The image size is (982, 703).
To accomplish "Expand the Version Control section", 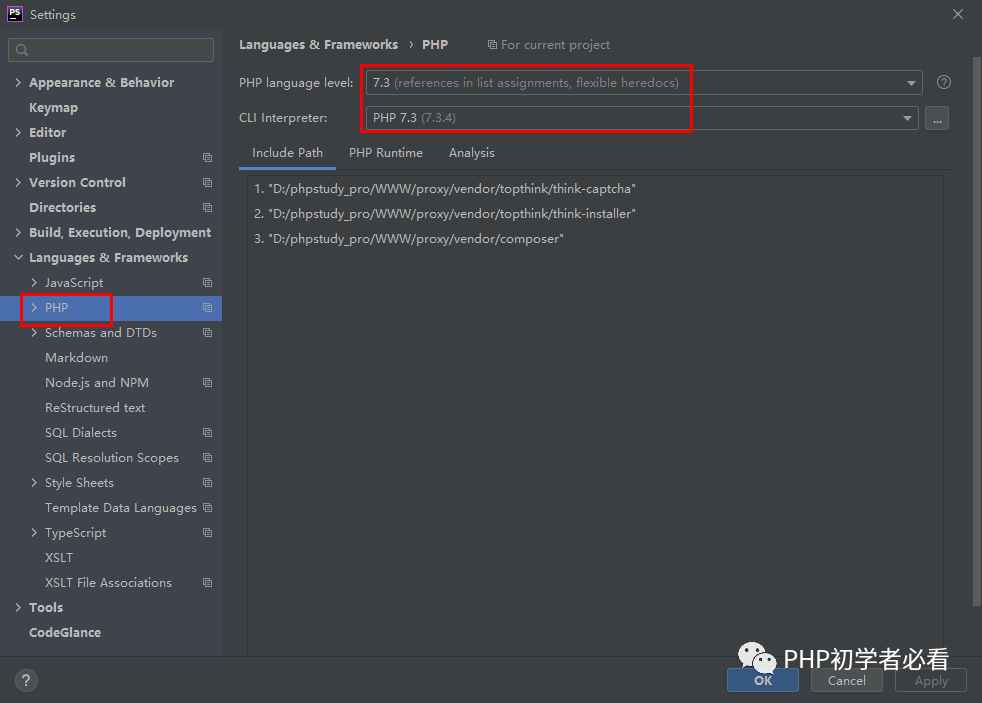I will pyautogui.click(x=18, y=183).
